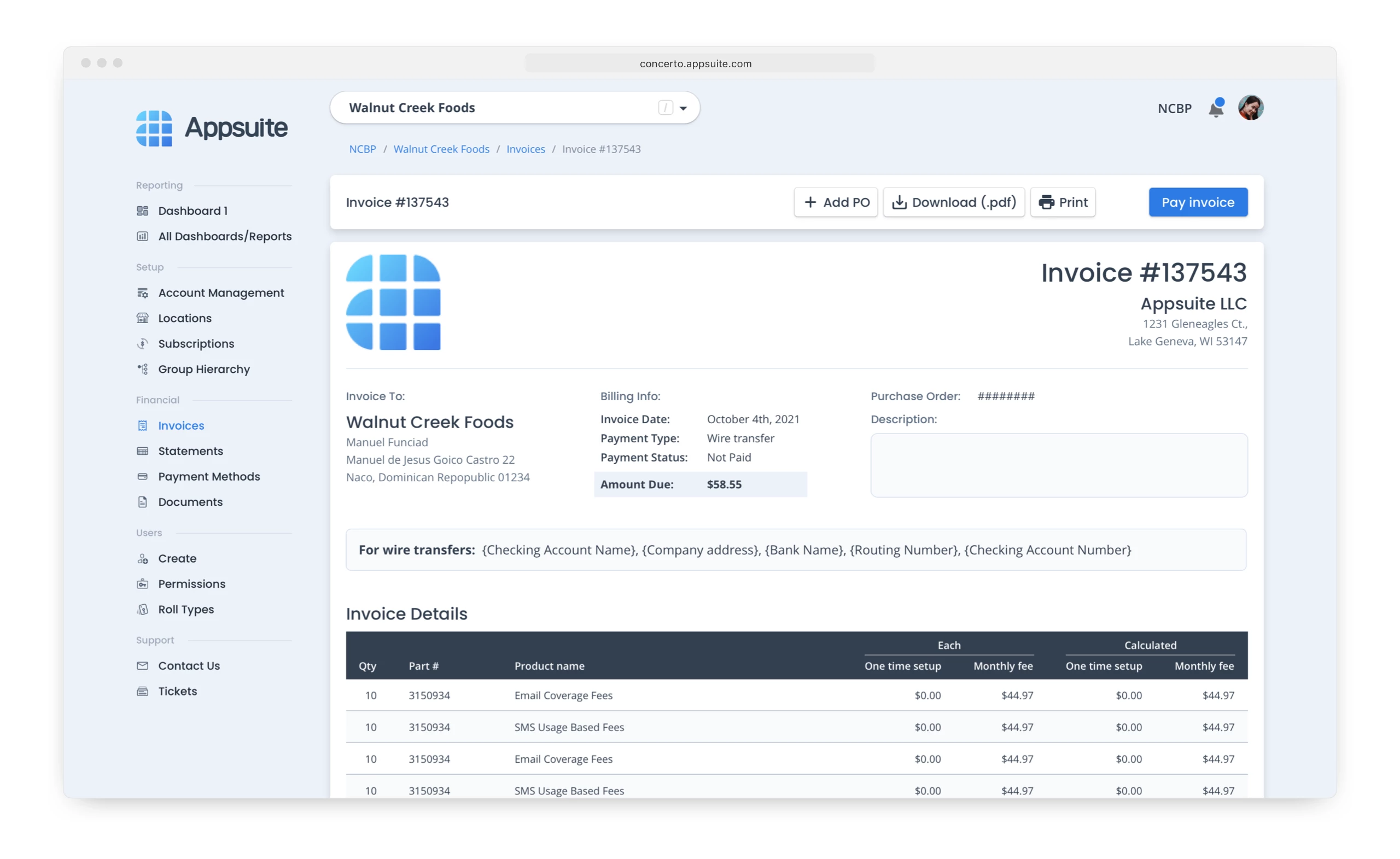1400x859 pixels.
Task: Follow the Walnut Creek Foods breadcrumb link
Action: [441, 149]
